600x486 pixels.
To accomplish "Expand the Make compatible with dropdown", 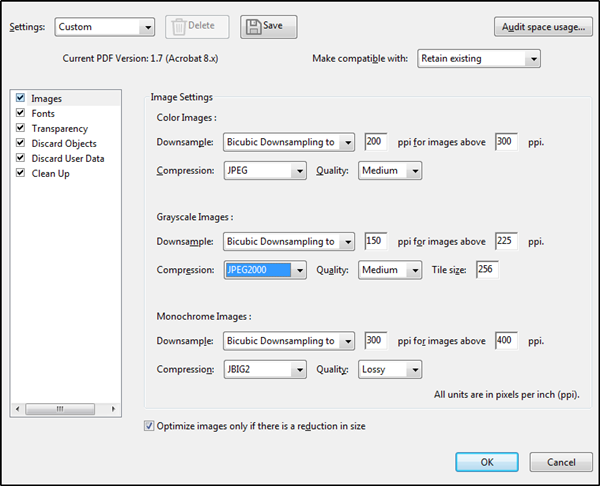I will point(479,59).
